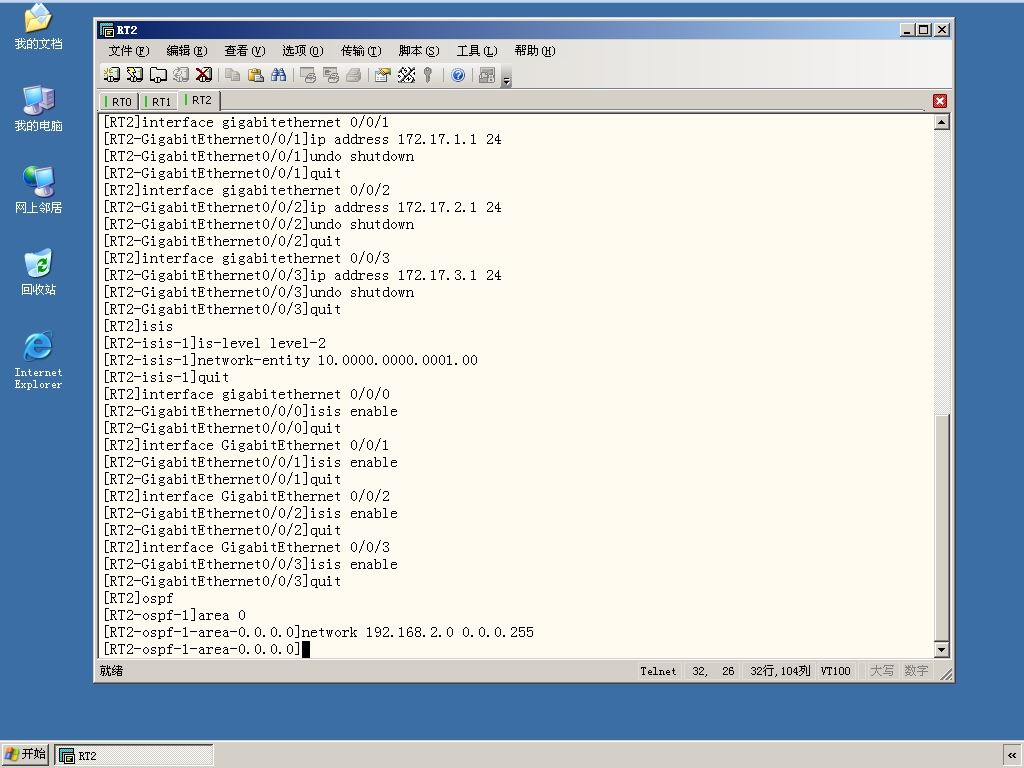Open the 文件(F) menu
The image size is (1024, 768).
(129, 51)
